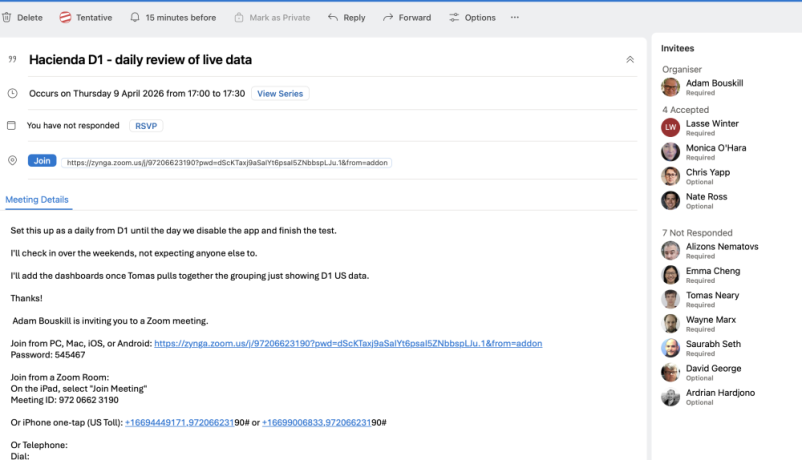Open the three-dot more actions menu

pyautogui.click(x=515, y=17)
